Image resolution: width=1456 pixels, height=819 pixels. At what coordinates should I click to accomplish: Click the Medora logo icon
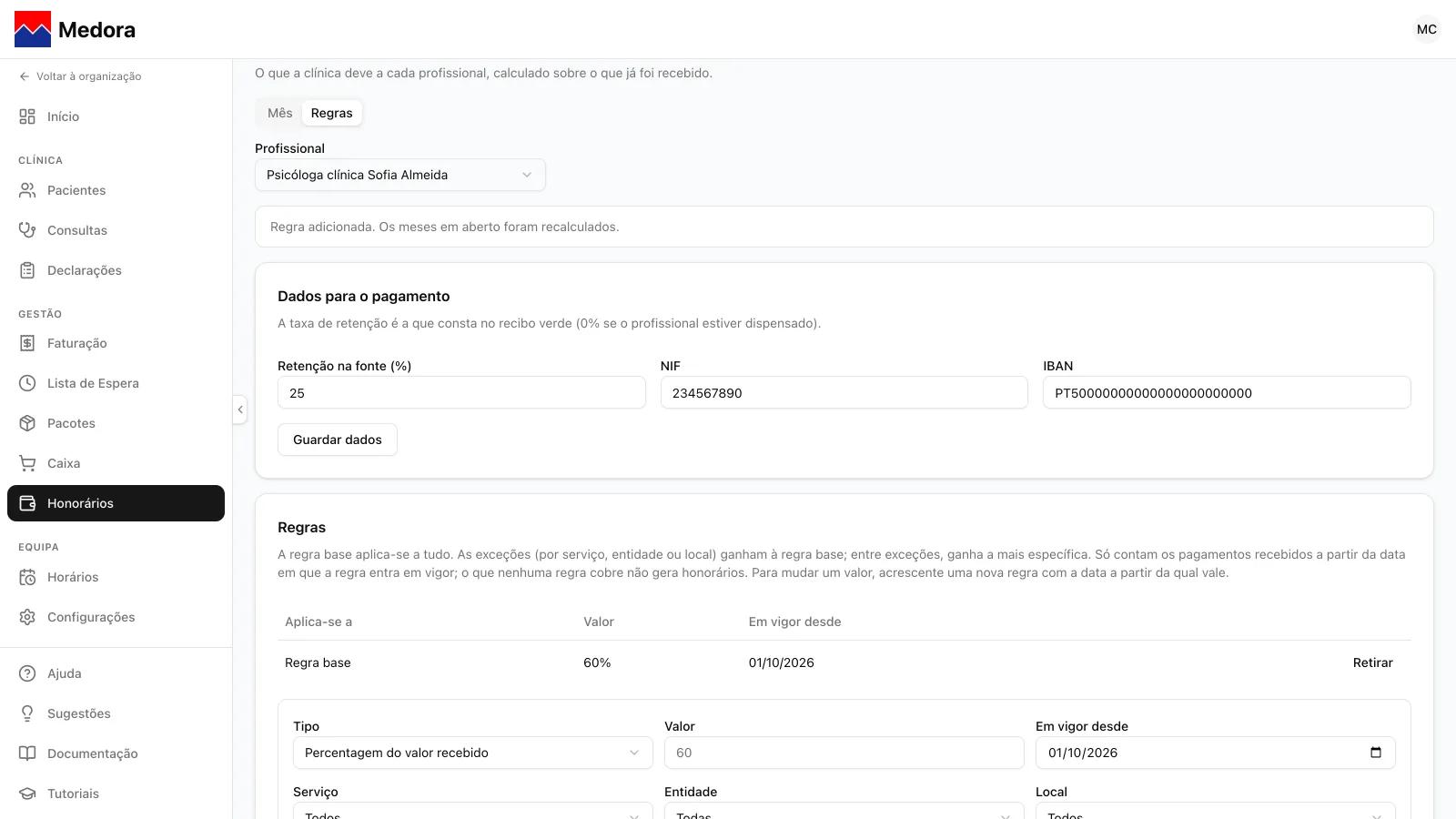33,29
